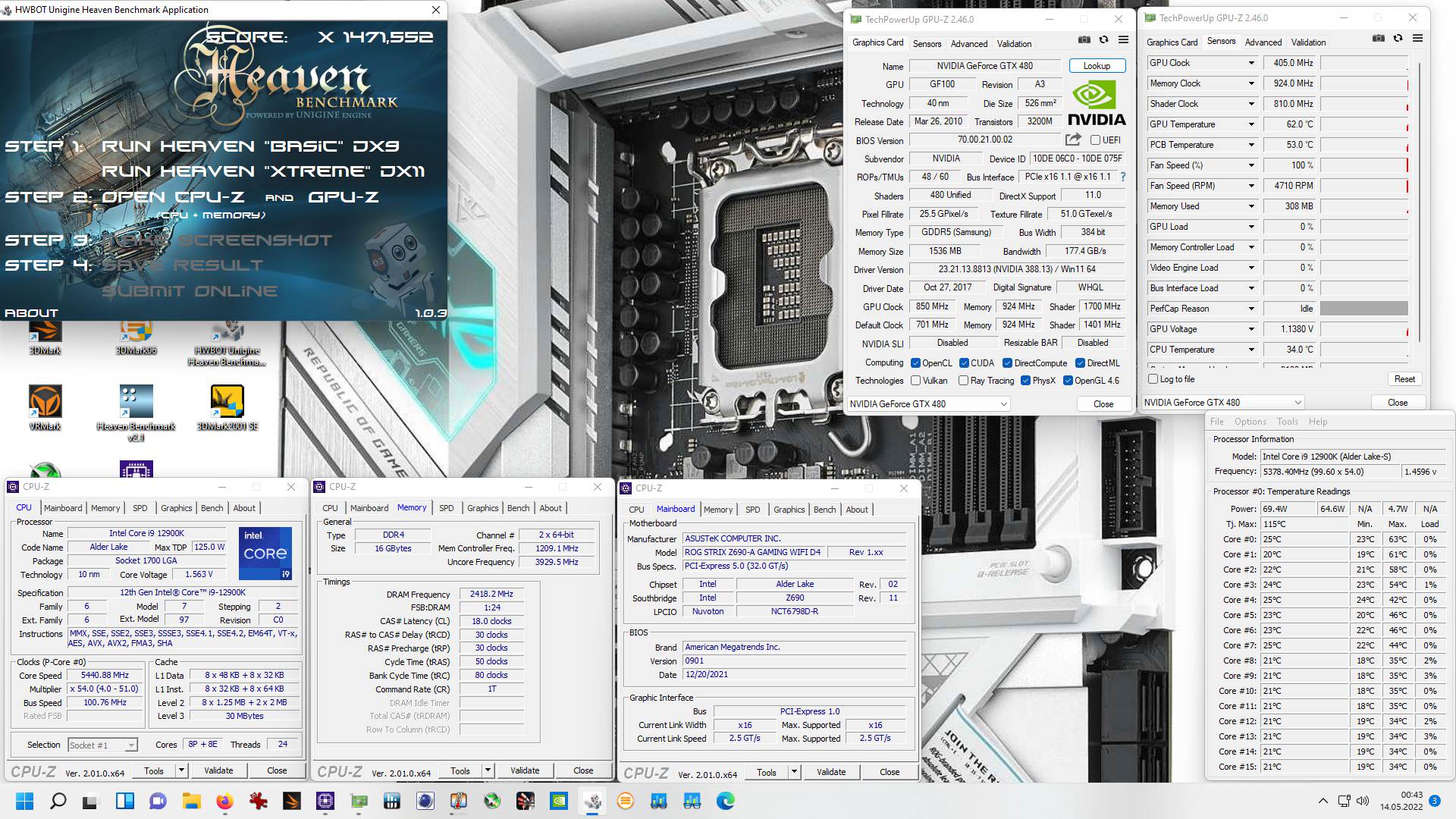
Task: Toggle DirectML checkbox
Action: tap(1080, 363)
